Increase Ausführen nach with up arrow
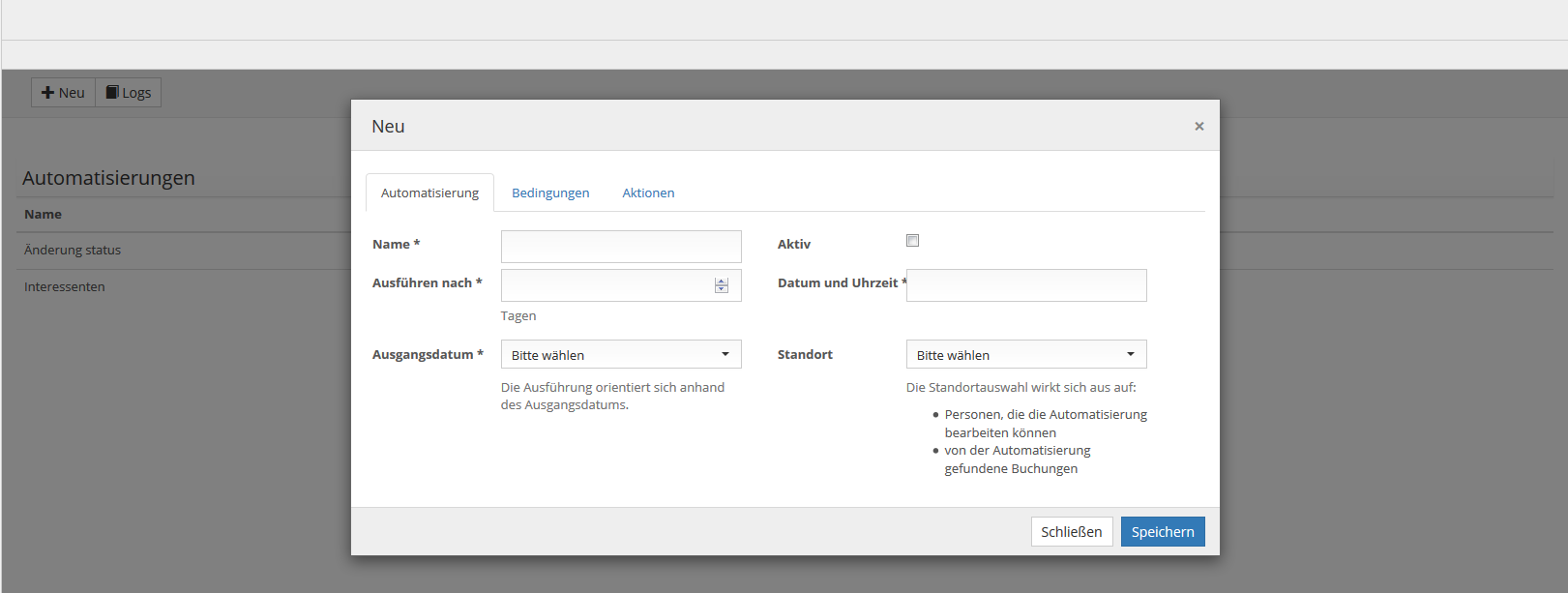Image resolution: width=1568 pixels, height=593 pixels. coord(722,282)
